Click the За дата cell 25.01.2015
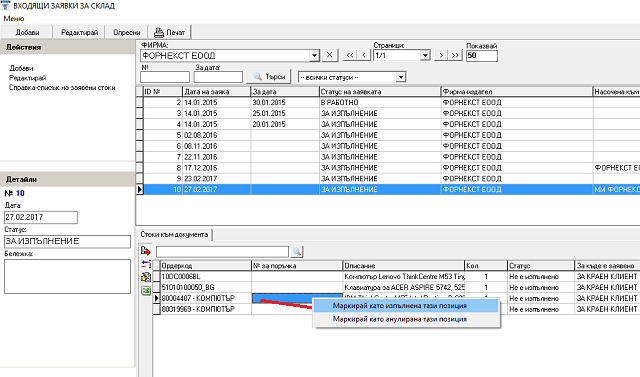 click(x=285, y=113)
